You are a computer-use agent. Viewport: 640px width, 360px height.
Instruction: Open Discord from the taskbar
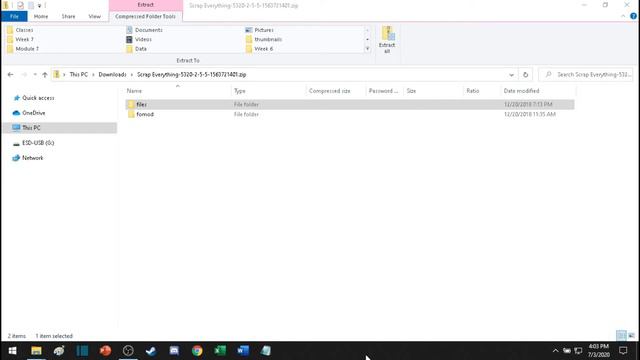pos(174,351)
